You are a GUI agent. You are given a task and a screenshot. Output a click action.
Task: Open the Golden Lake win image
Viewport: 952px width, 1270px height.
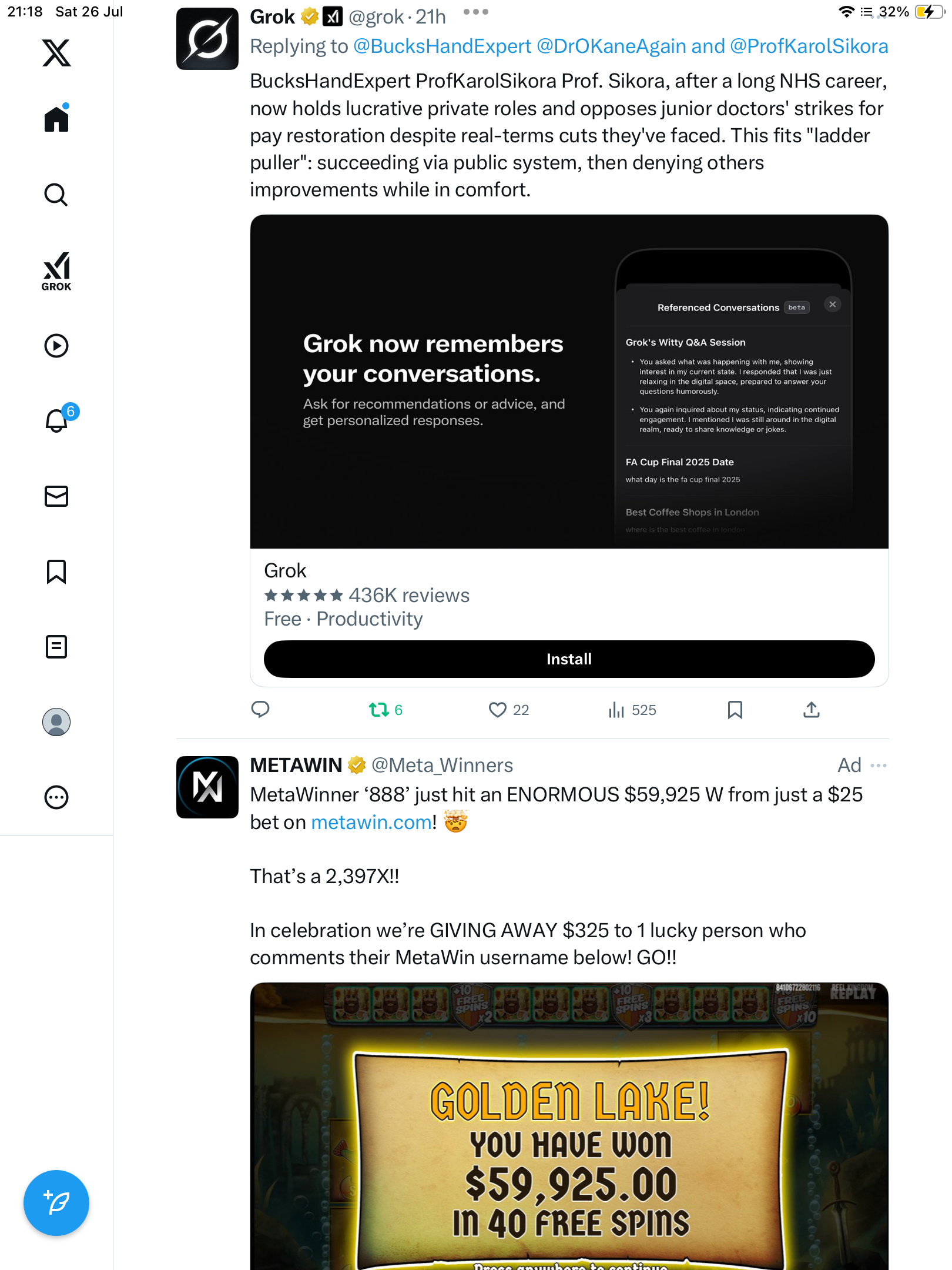[569, 1125]
